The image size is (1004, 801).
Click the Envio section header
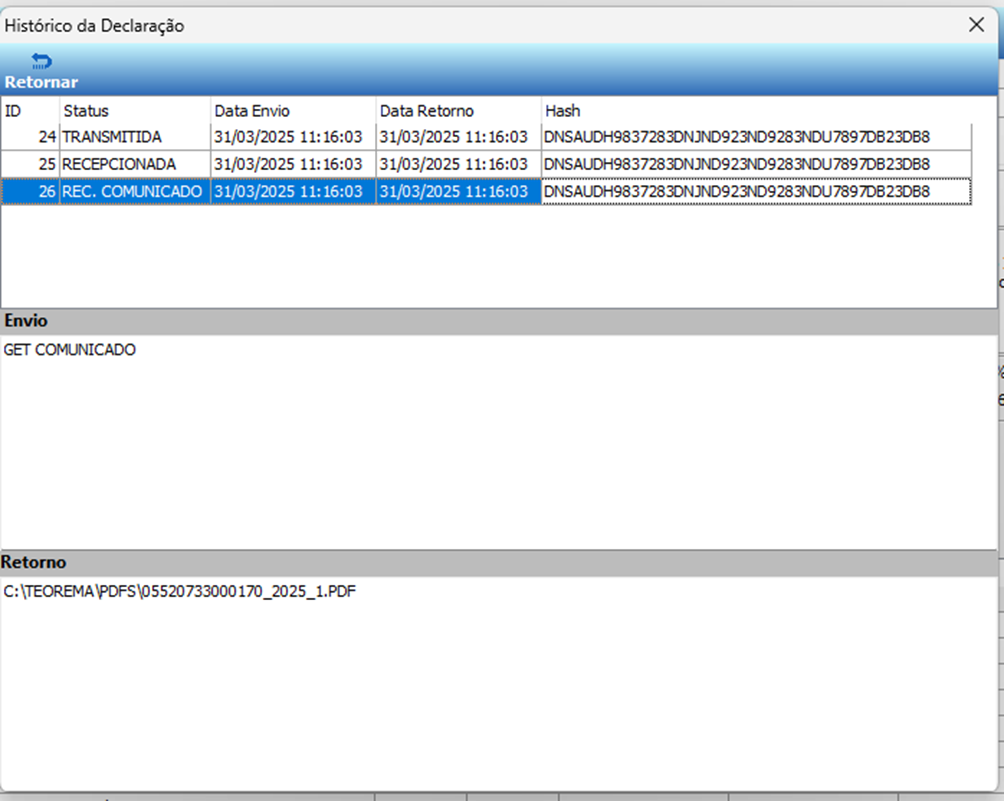[499, 321]
